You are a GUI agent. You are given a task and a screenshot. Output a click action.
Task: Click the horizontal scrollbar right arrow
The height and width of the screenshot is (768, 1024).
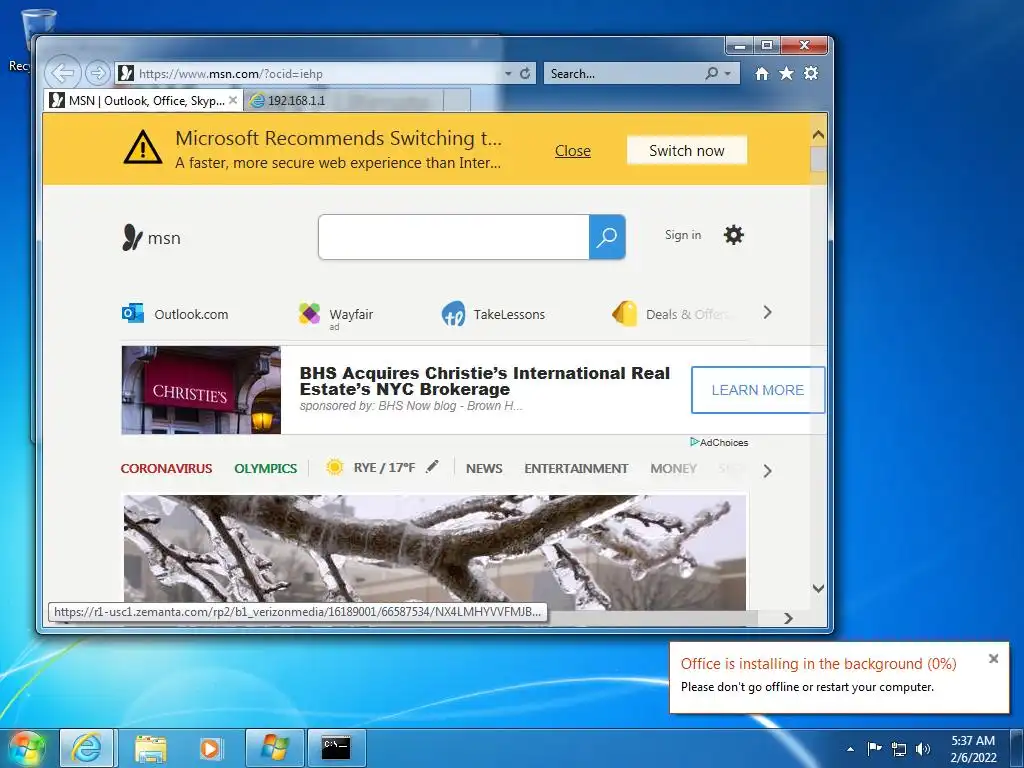(x=788, y=618)
